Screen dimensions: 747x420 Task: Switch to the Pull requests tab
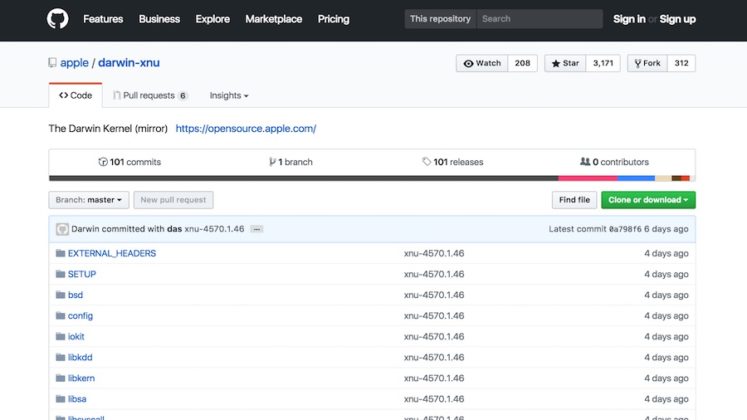point(149,96)
